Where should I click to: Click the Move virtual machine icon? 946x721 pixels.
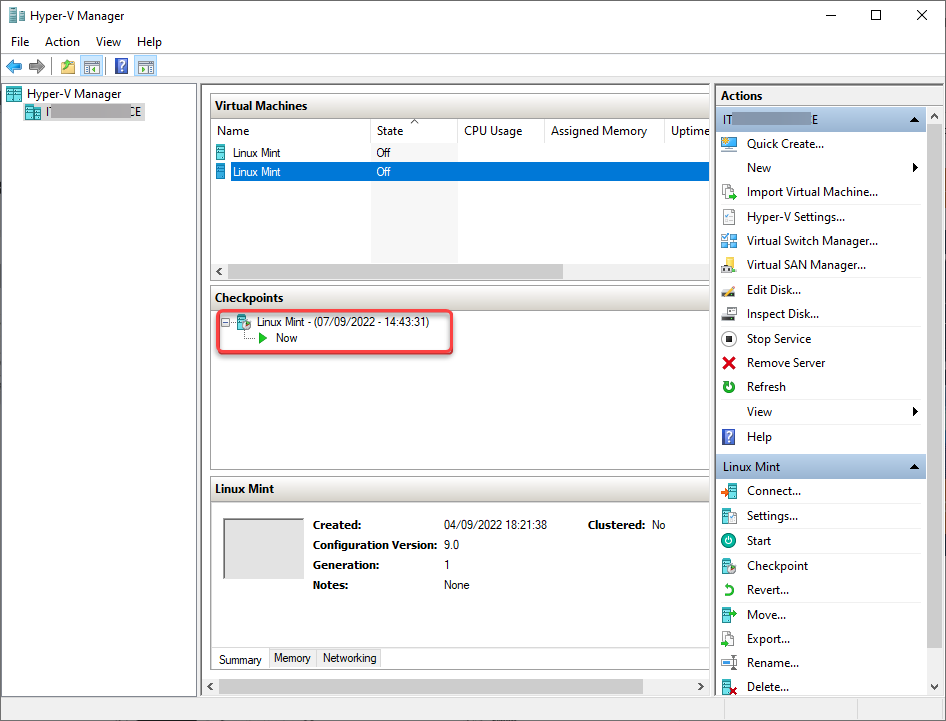tap(729, 615)
